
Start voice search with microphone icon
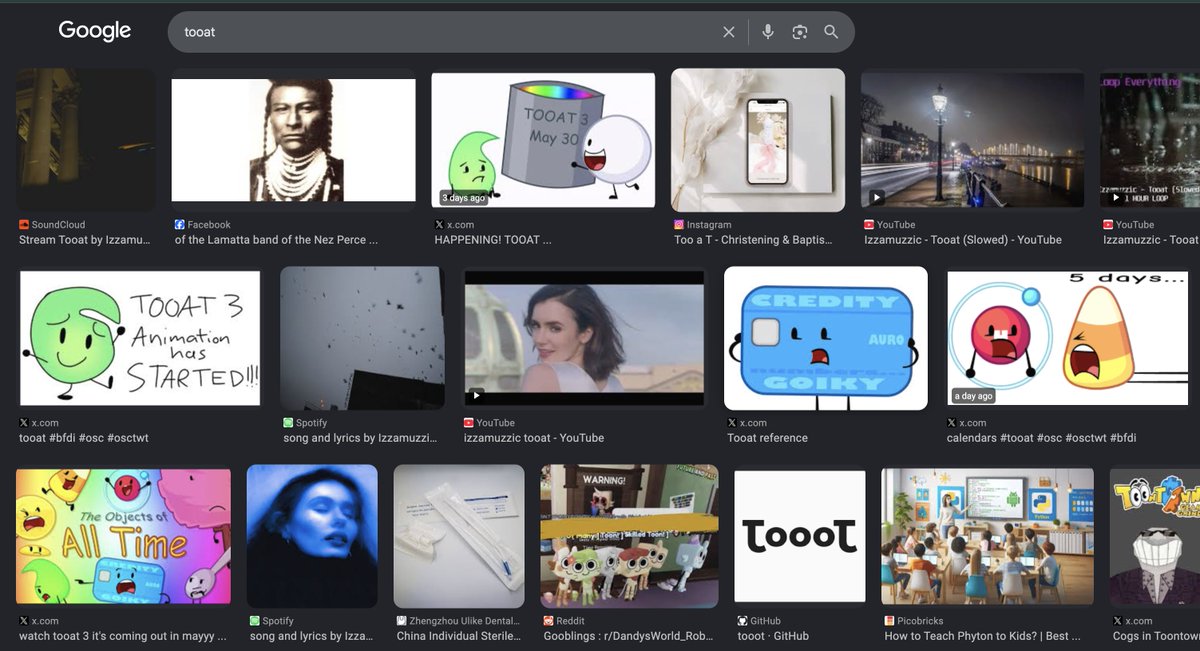click(768, 32)
